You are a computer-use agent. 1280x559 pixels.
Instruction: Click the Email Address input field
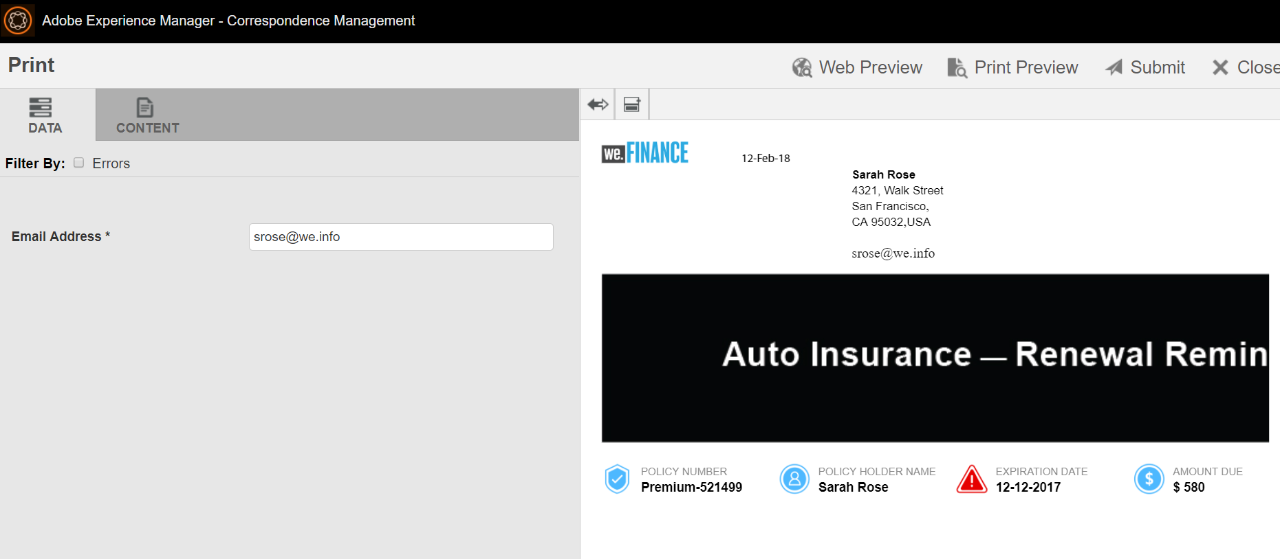point(401,237)
